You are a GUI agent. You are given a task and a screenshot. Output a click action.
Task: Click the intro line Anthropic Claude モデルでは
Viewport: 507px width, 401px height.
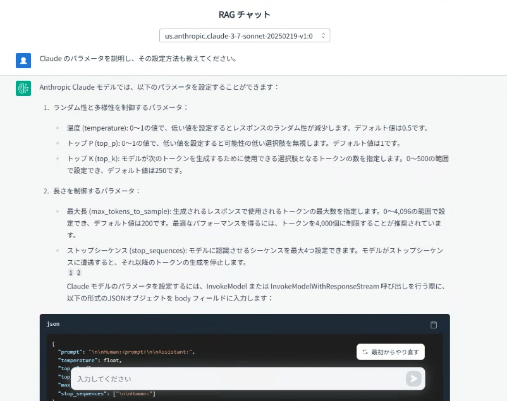(159, 87)
